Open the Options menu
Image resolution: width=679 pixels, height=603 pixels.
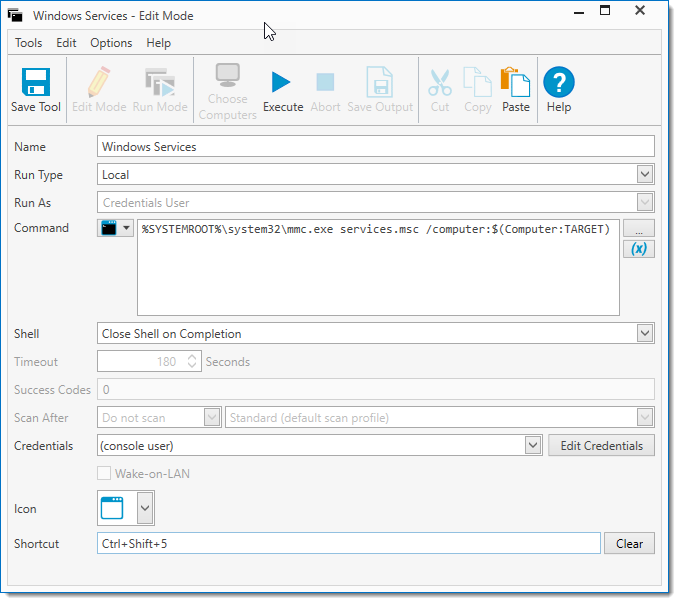point(111,43)
